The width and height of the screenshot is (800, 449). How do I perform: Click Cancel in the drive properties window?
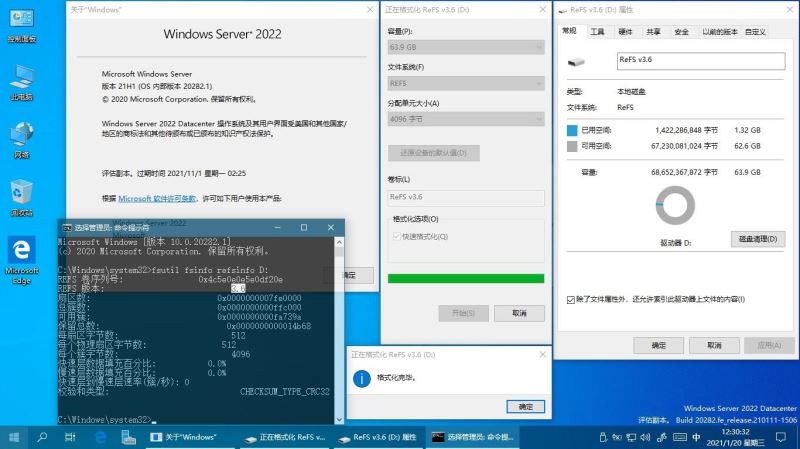coord(714,345)
